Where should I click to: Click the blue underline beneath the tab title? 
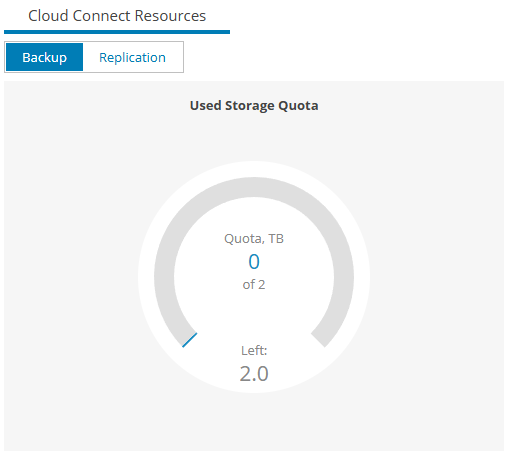117,32
